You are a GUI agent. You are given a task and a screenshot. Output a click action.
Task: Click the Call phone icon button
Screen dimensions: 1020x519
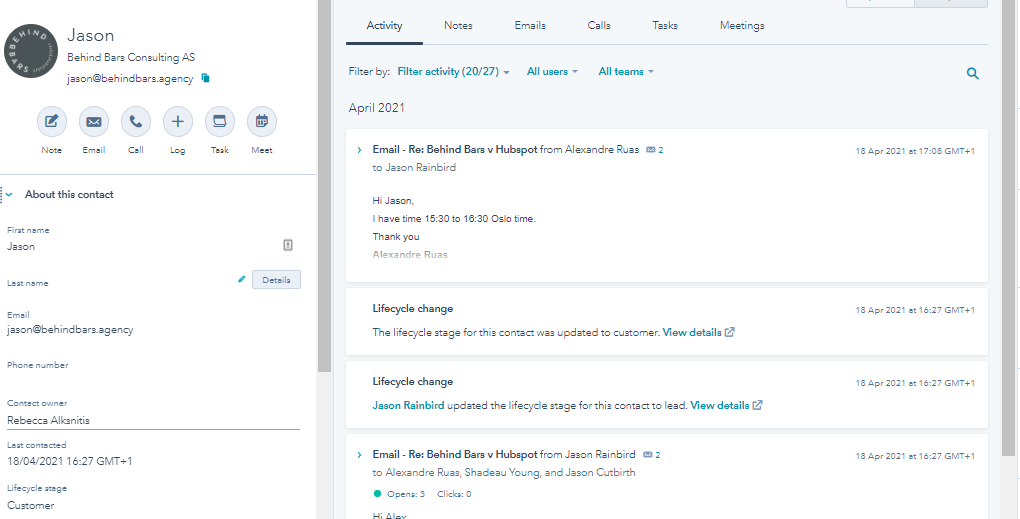pyautogui.click(x=136, y=122)
